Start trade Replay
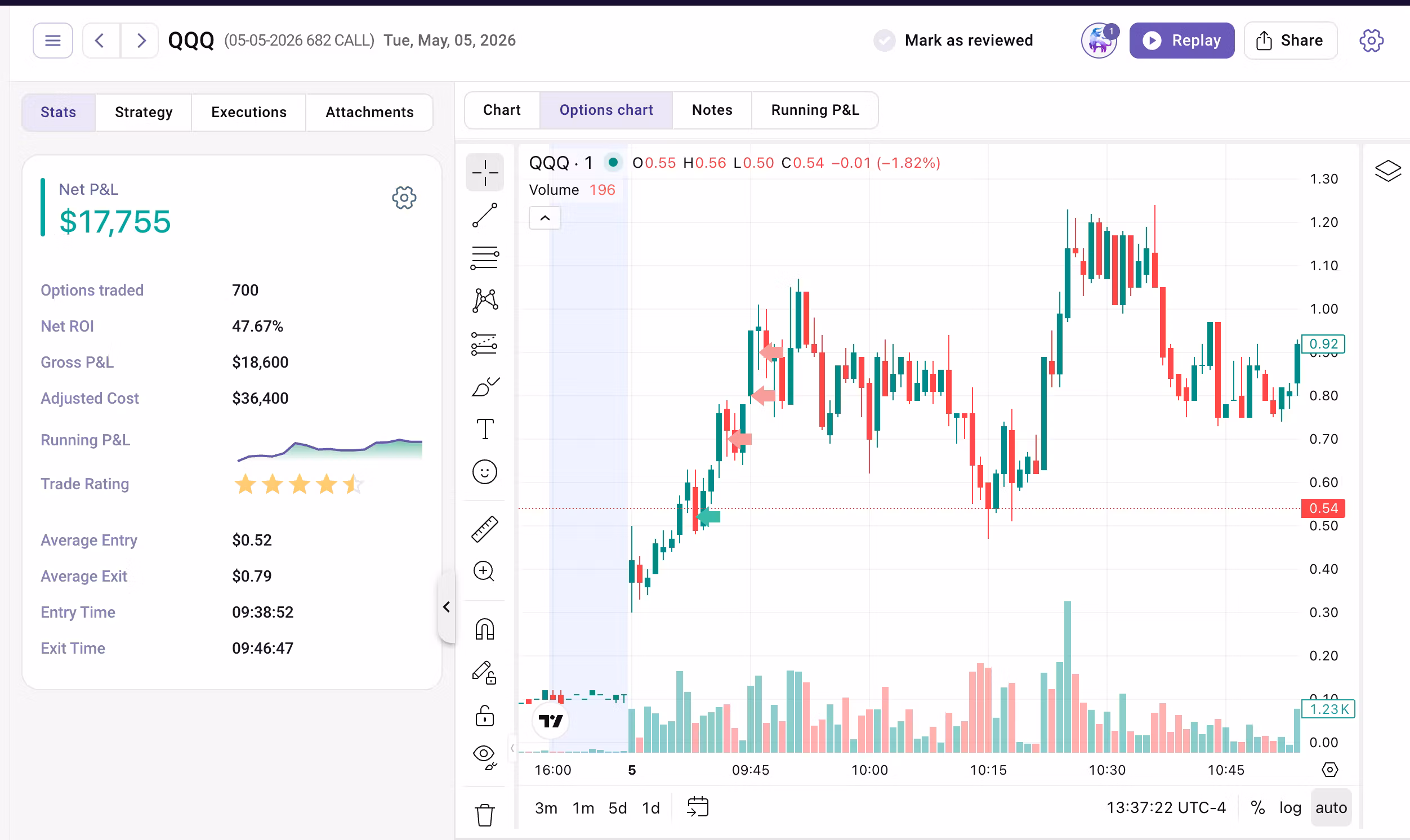 (x=1182, y=40)
